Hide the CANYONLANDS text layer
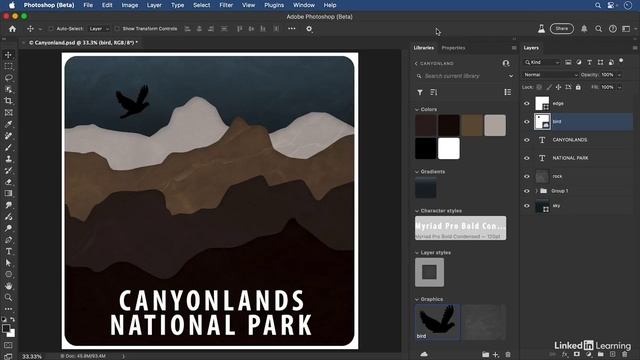The image size is (640, 360). 527,140
